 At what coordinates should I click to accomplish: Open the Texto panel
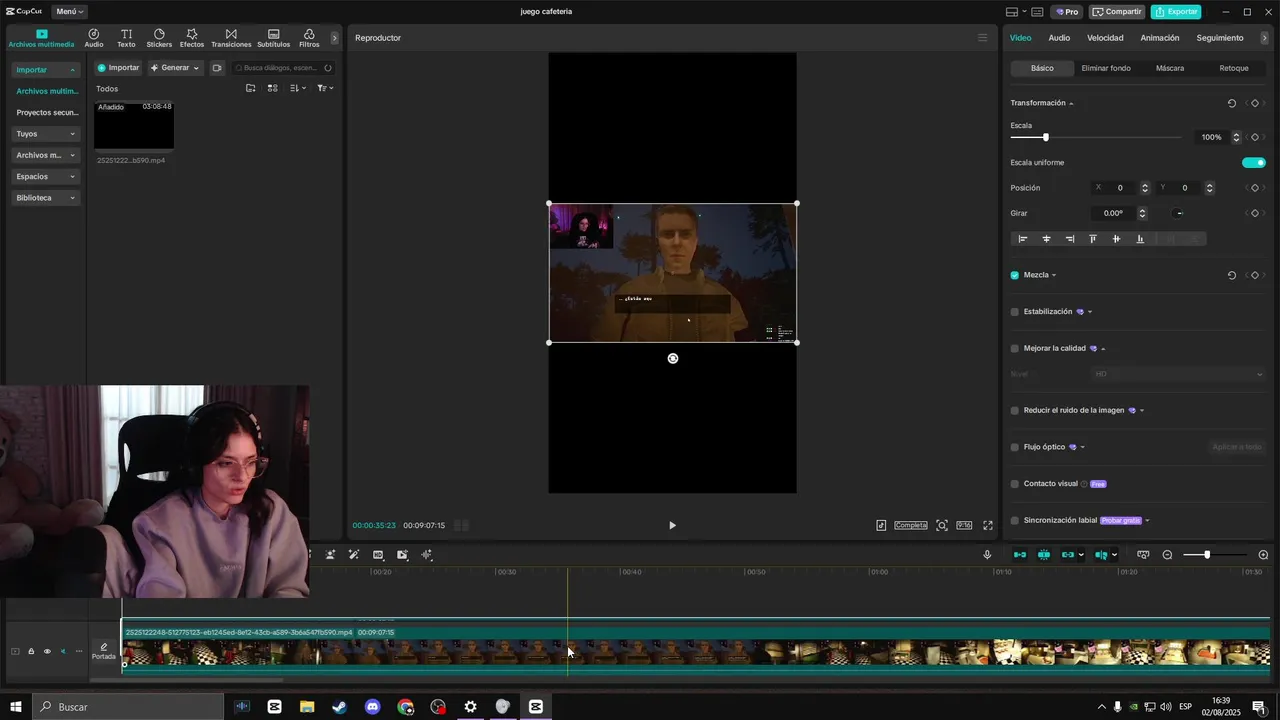click(x=126, y=38)
